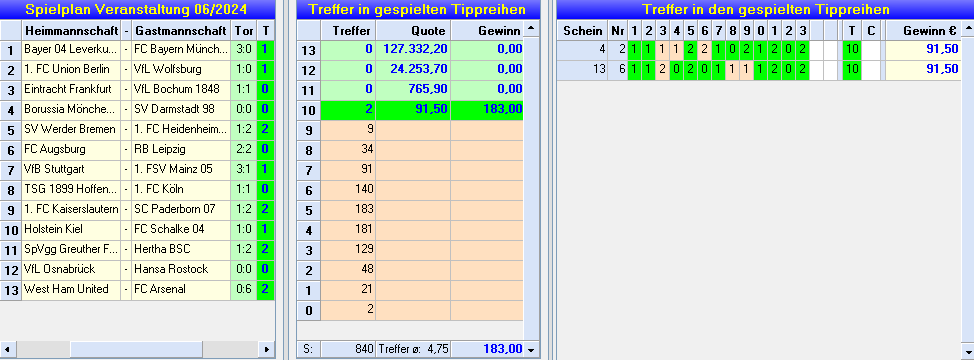
Task: Select the Borussia Mönche... home team cell
Action: [71, 109]
